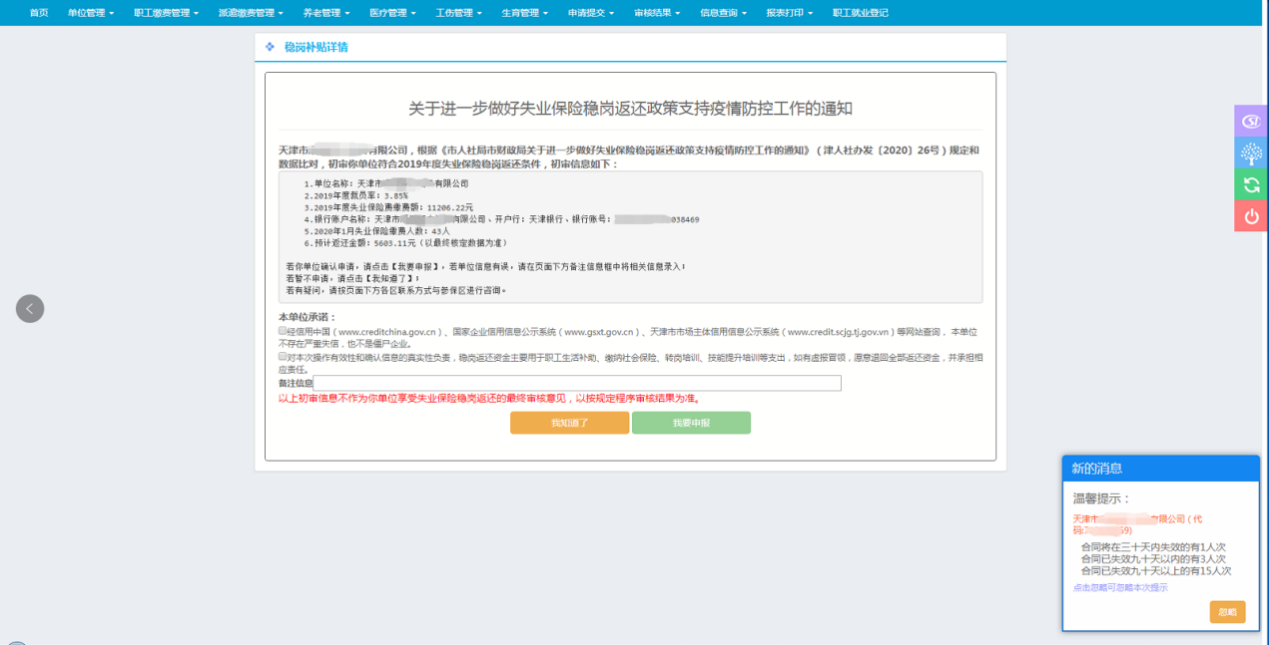This screenshot has width=1269, height=645.
Task: Open the 派遣缴费管理 dropdown menu
Action: (x=250, y=13)
